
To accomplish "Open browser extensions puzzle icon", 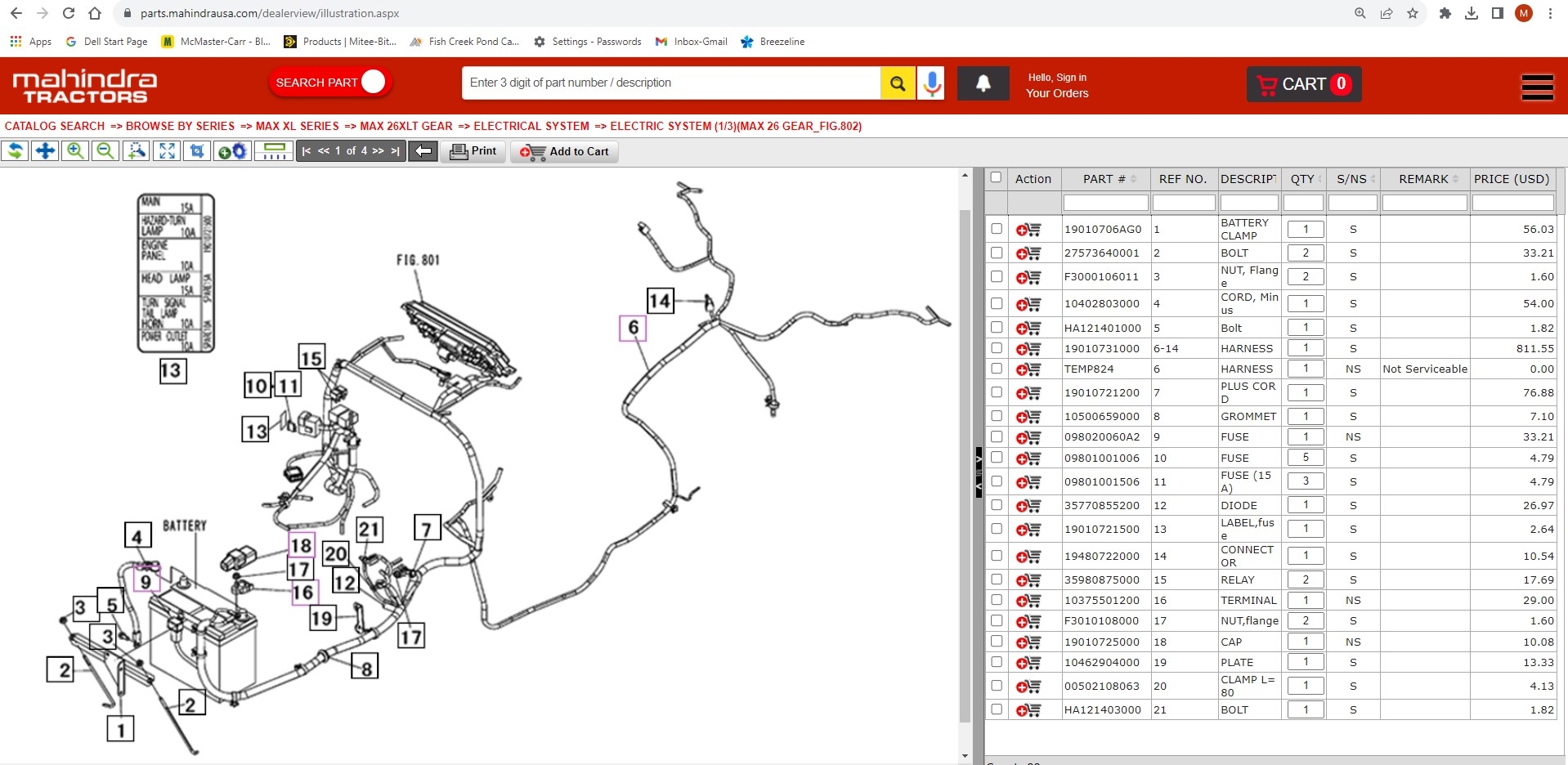I will click(1445, 13).
